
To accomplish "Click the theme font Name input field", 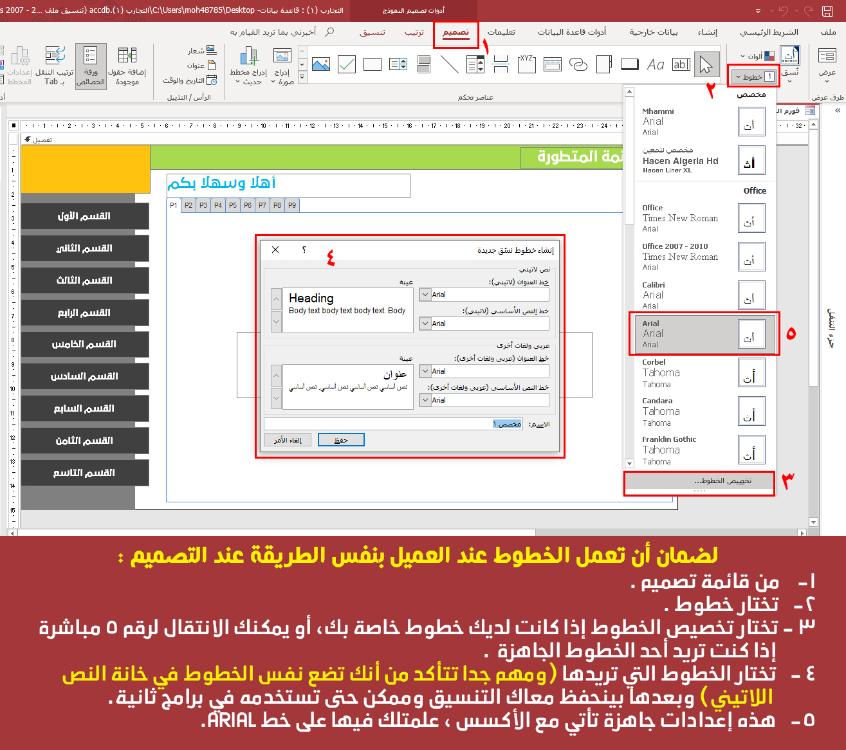I will coord(394,425).
